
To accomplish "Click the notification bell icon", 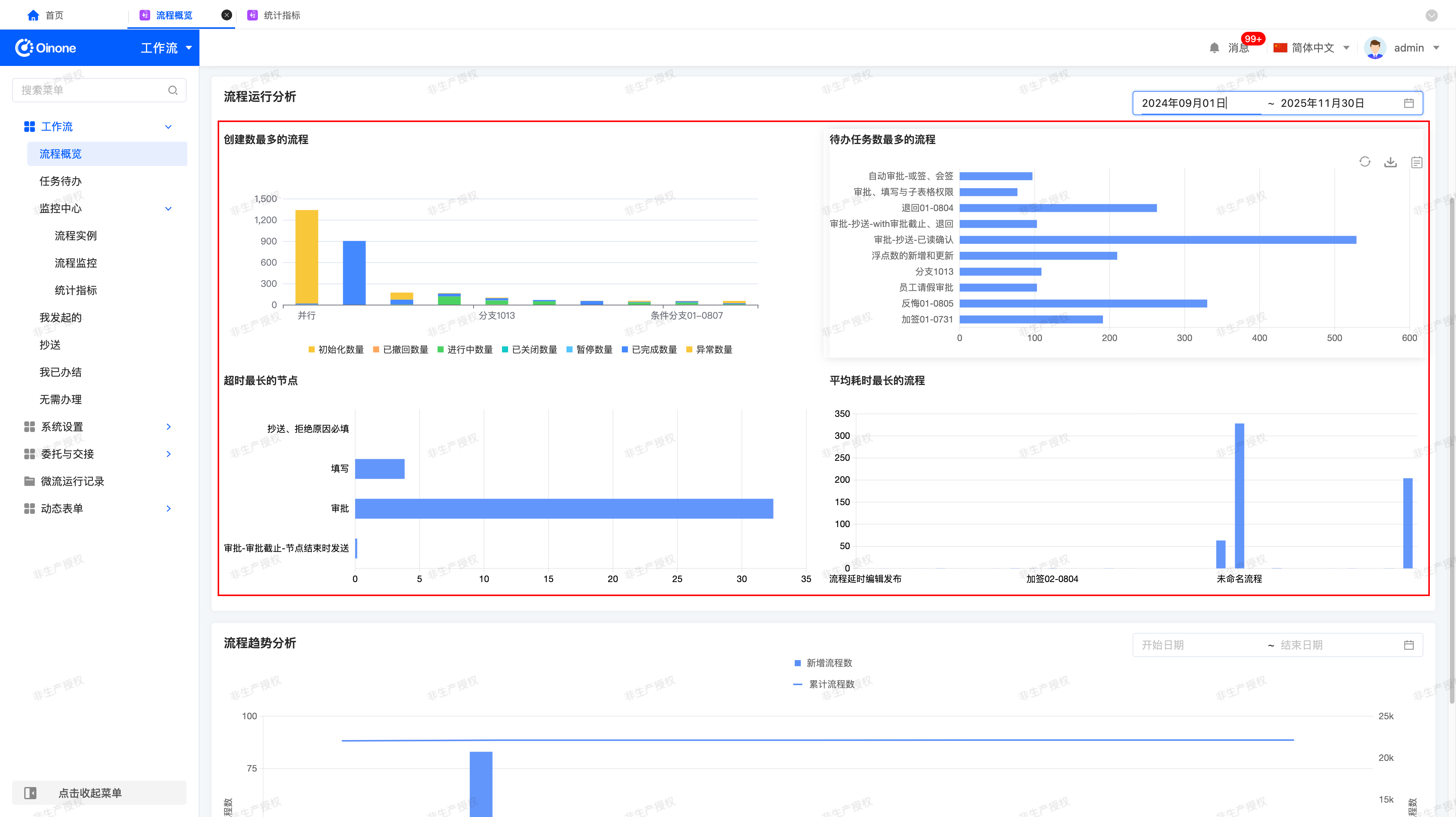I will [x=1214, y=48].
